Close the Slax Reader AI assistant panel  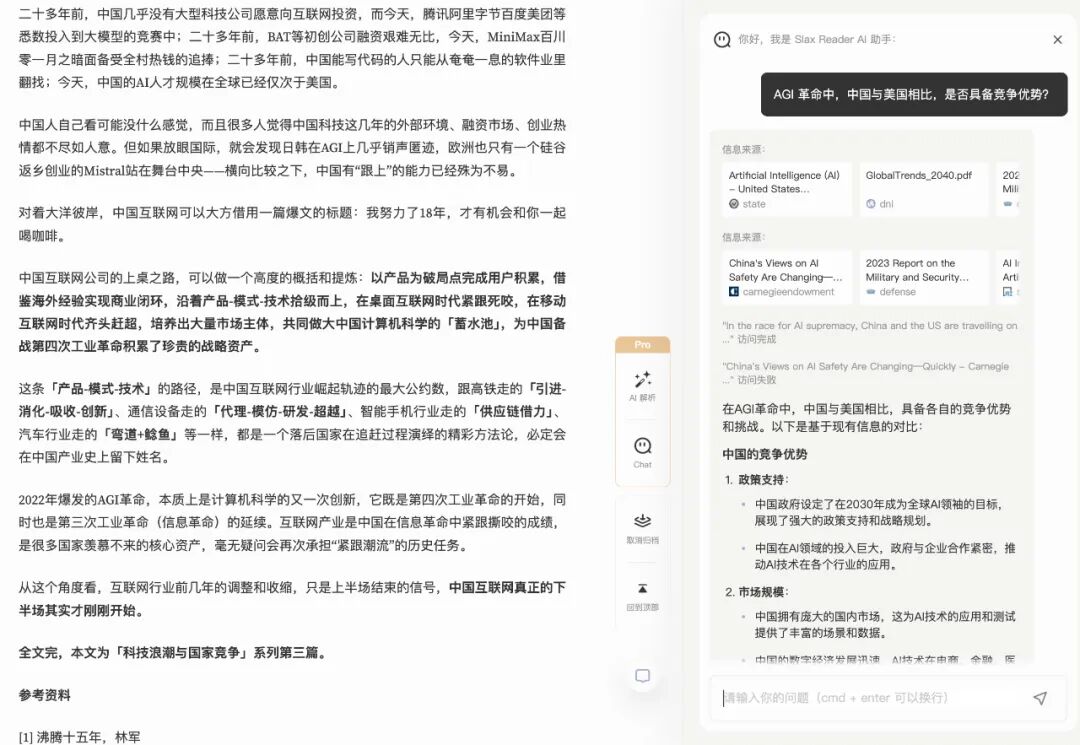pyautogui.click(x=1057, y=40)
